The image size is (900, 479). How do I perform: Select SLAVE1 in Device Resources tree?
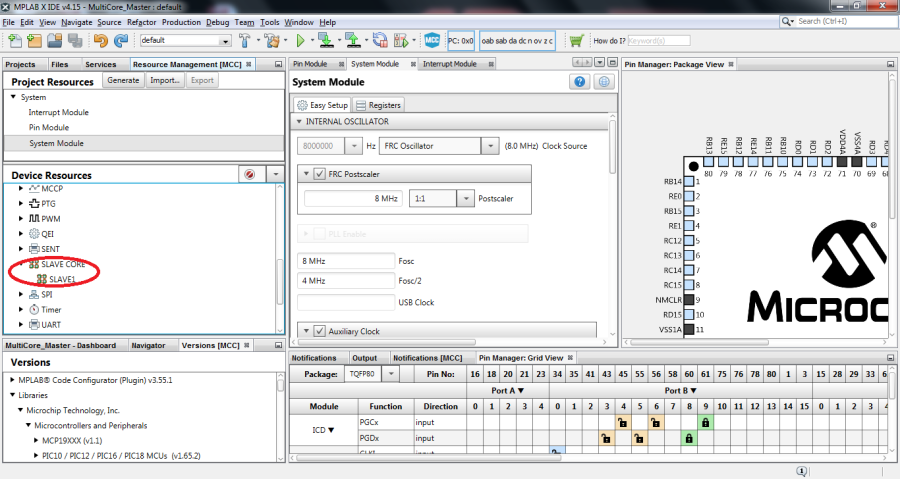(62, 279)
